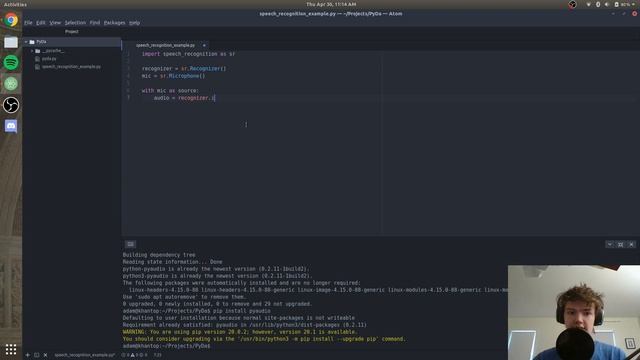Image resolution: width=640 pixels, height=360 pixels.
Task: Show applications grid in the dock
Action: [x=11, y=349]
